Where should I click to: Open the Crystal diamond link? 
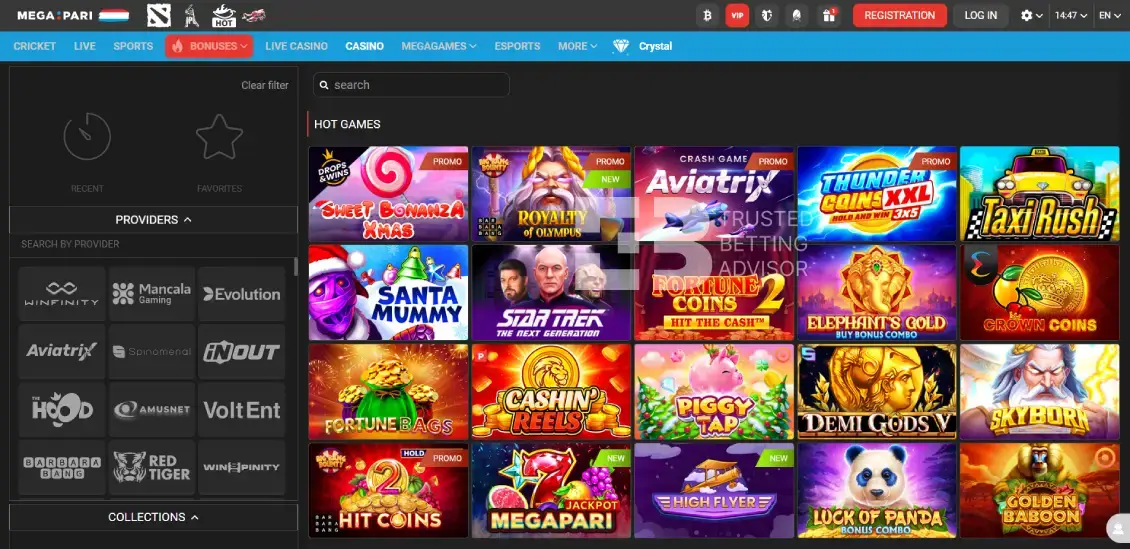(642, 46)
